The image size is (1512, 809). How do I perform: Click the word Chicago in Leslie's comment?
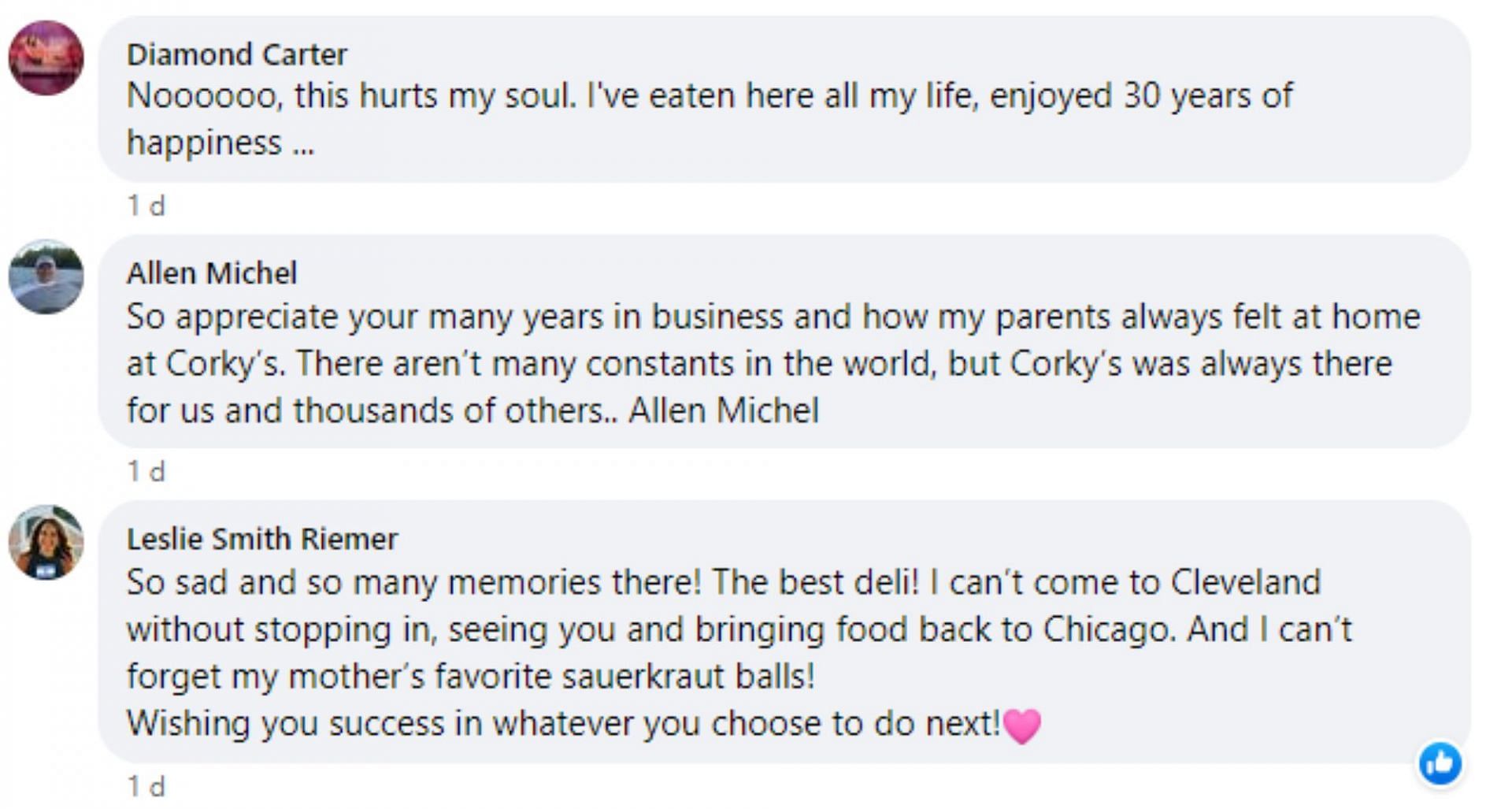1109,629
